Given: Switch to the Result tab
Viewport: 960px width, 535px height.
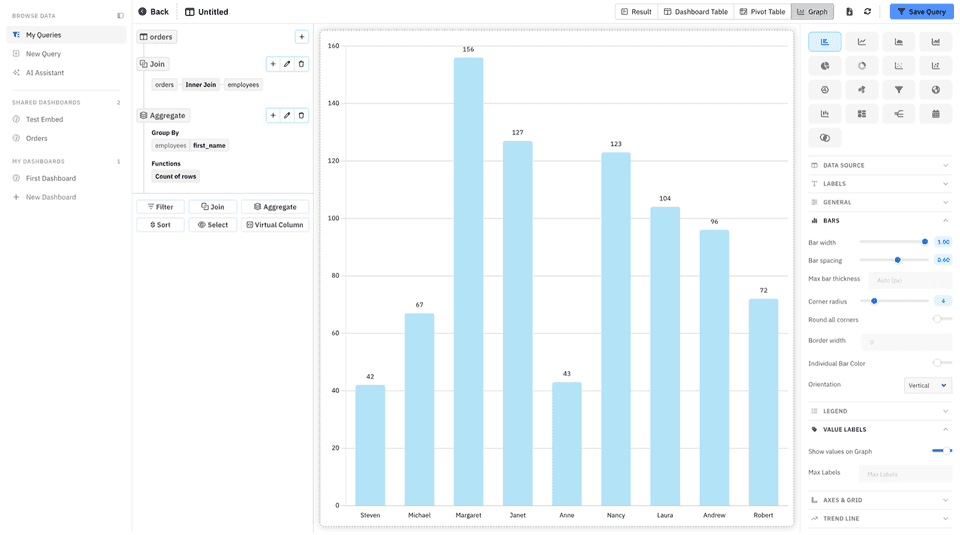Looking at the screenshot, I should 636,12.
